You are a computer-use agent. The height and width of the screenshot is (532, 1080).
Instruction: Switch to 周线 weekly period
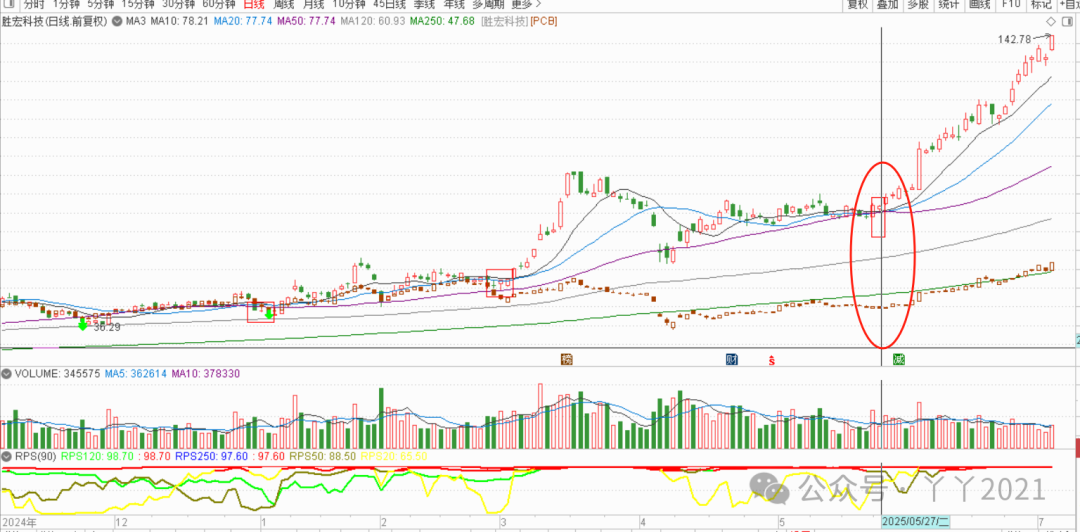click(286, 4)
